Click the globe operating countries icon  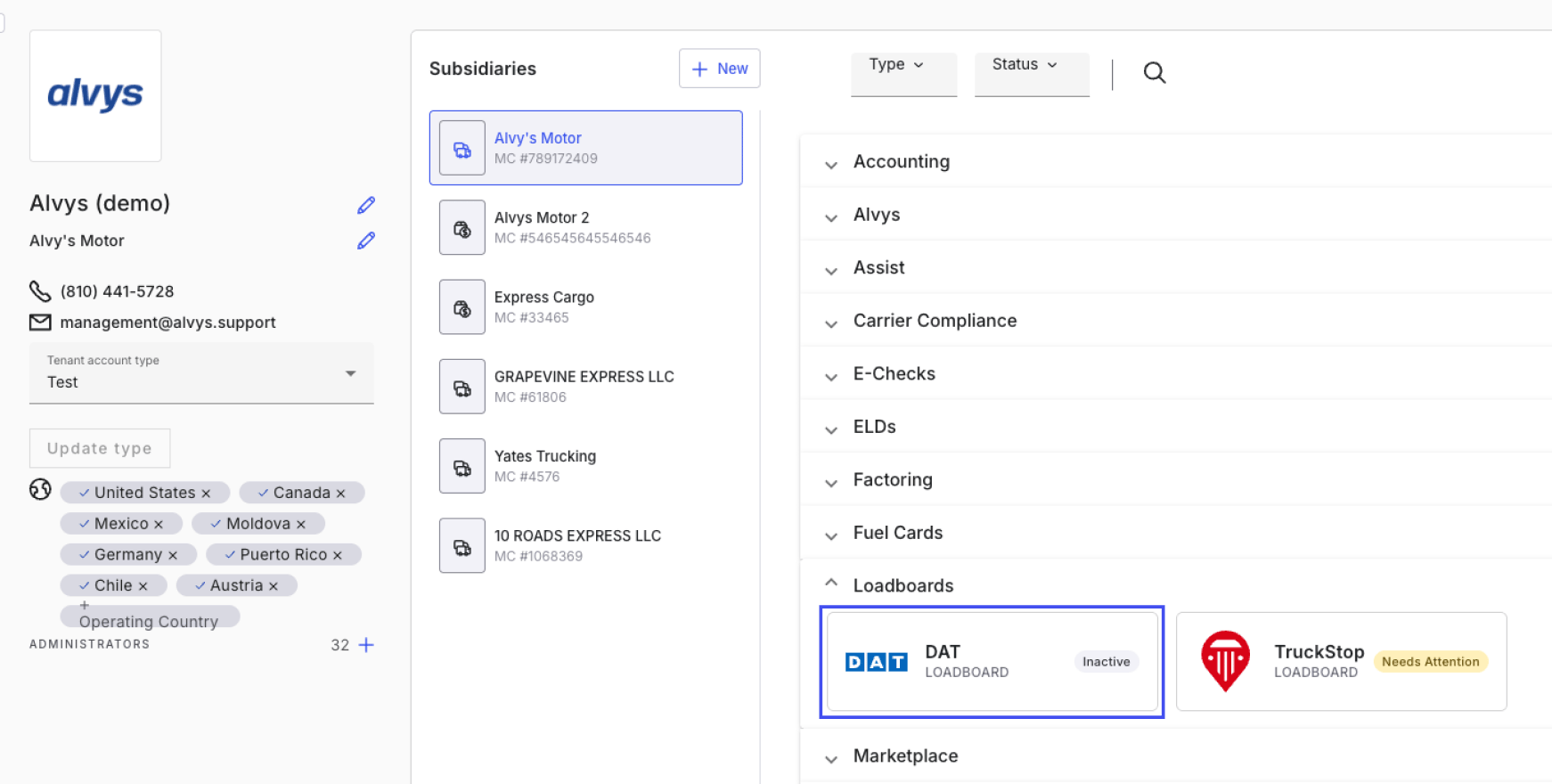coord(40,489)
